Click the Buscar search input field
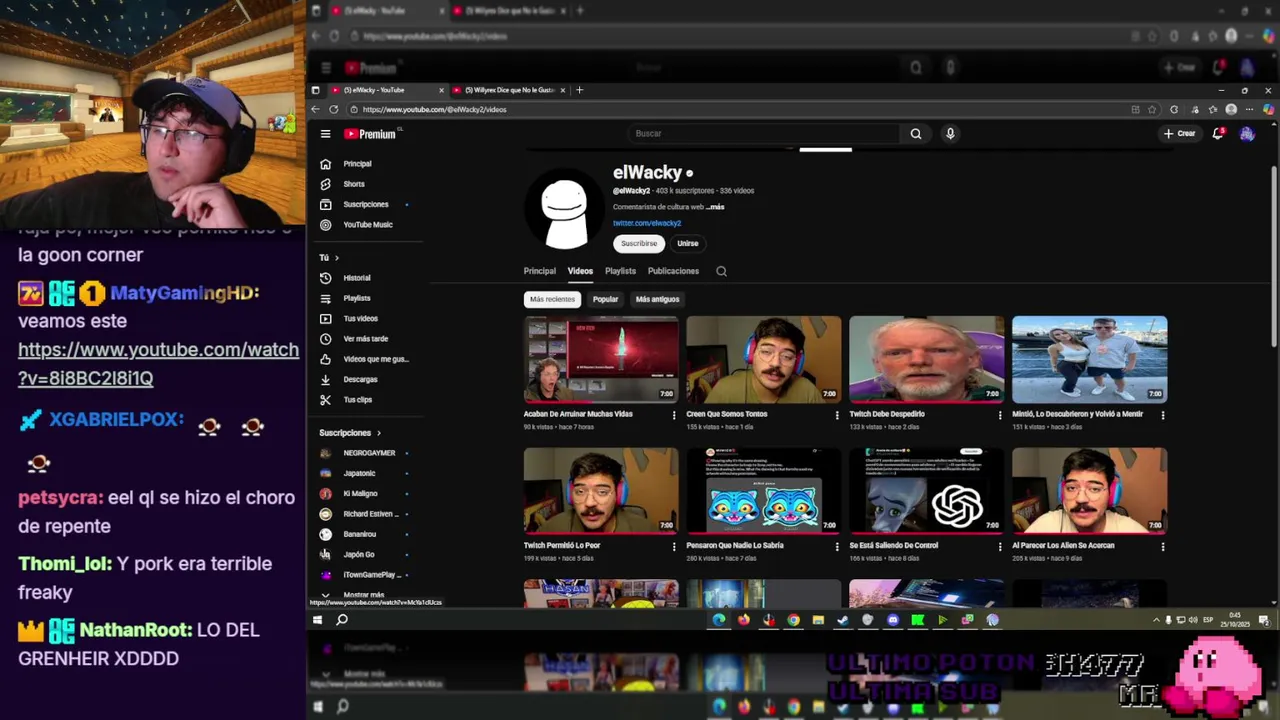Viewport: 1280px width, 720px height. click(765, 134)
